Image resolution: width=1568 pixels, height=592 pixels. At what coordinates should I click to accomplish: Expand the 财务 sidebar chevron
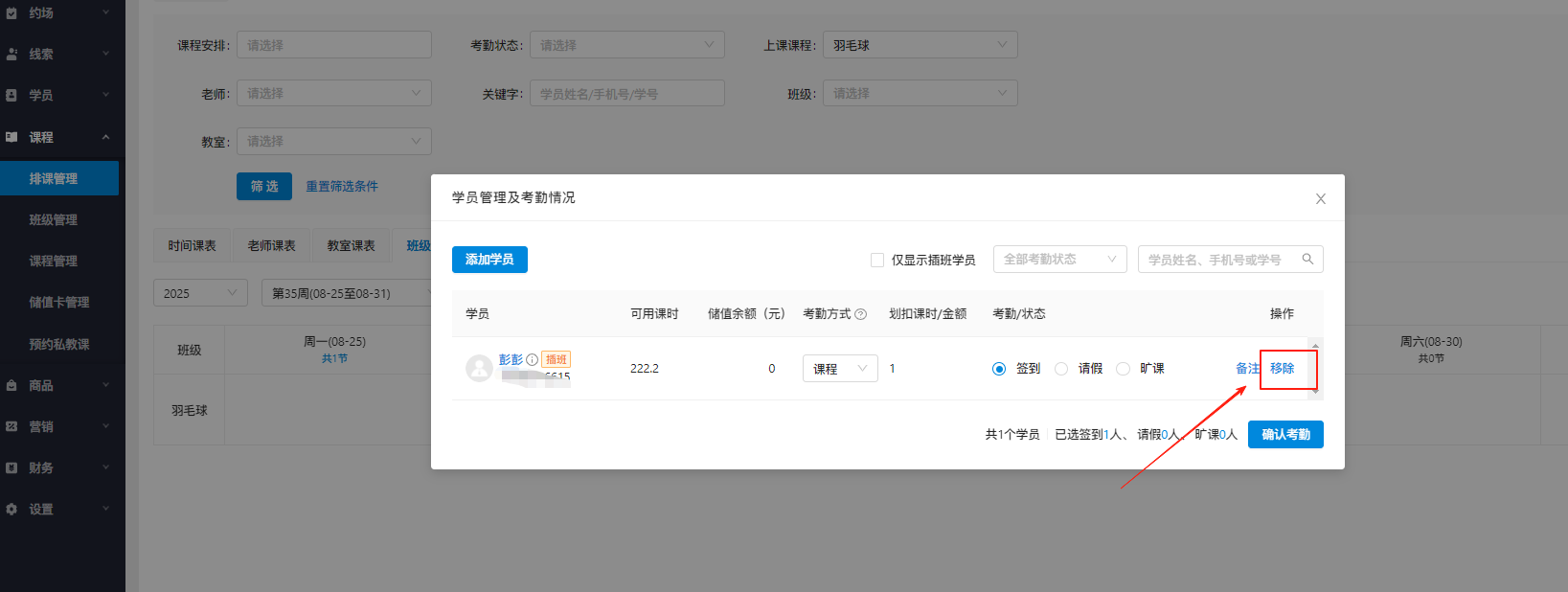click(x=105, y=467)
